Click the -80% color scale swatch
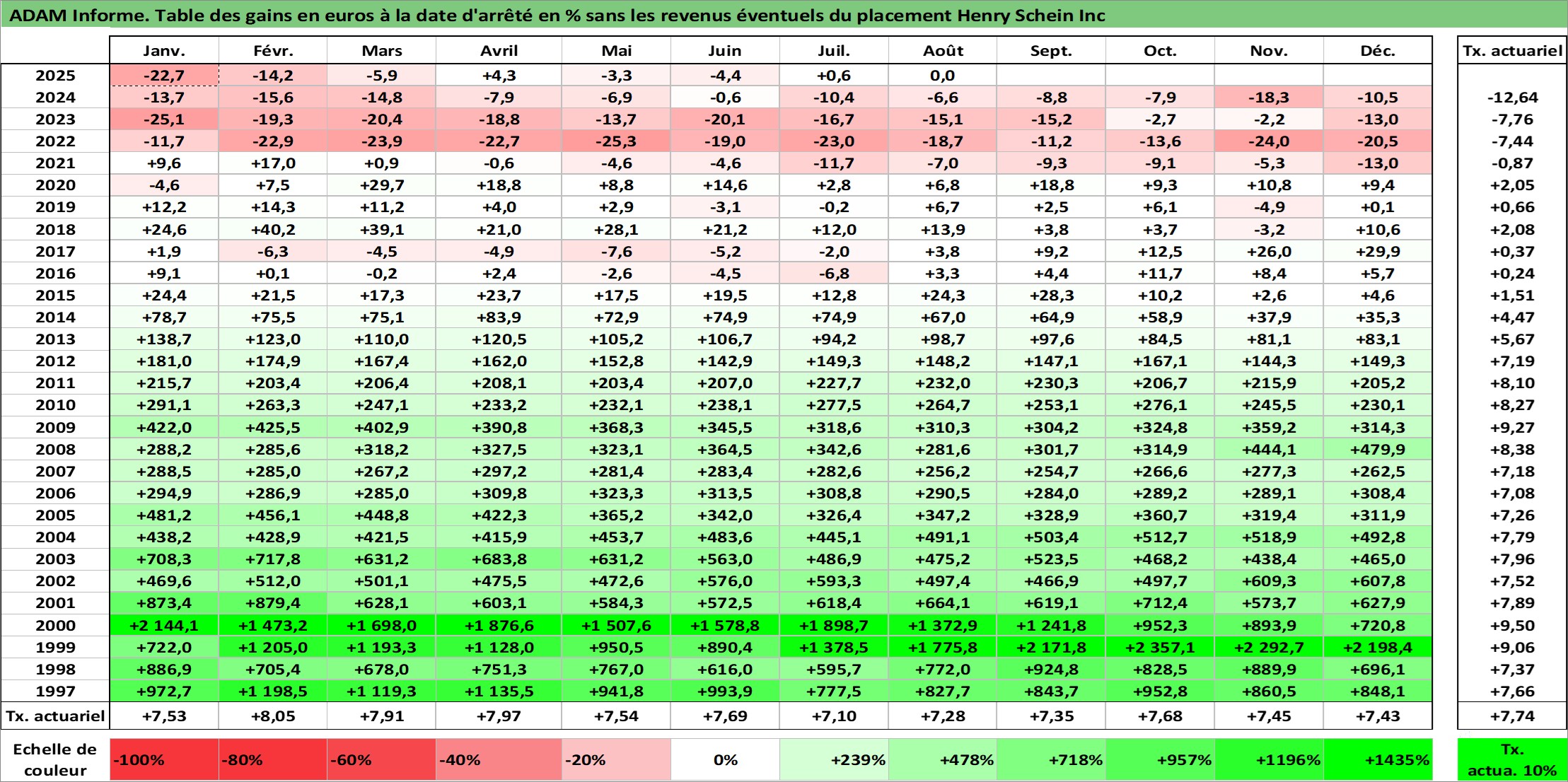 (273, 759)
